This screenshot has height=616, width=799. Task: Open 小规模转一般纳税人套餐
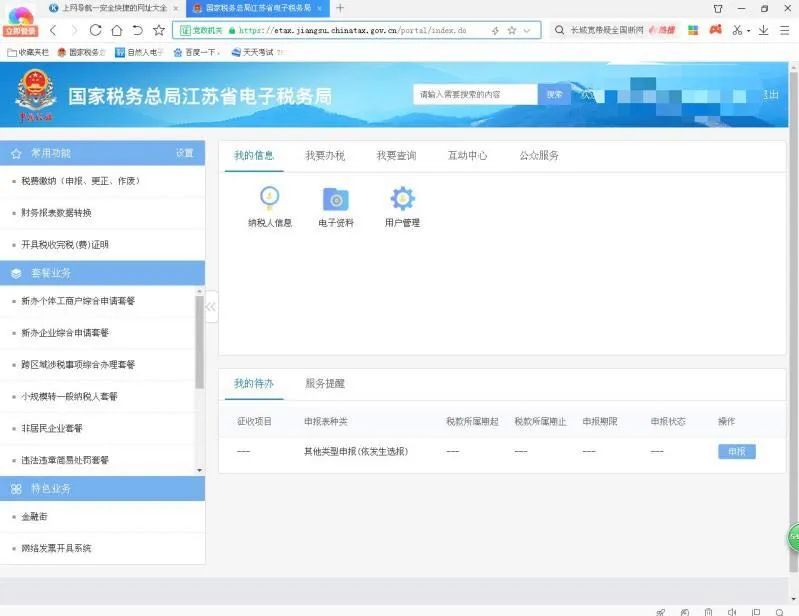(69, 396)
